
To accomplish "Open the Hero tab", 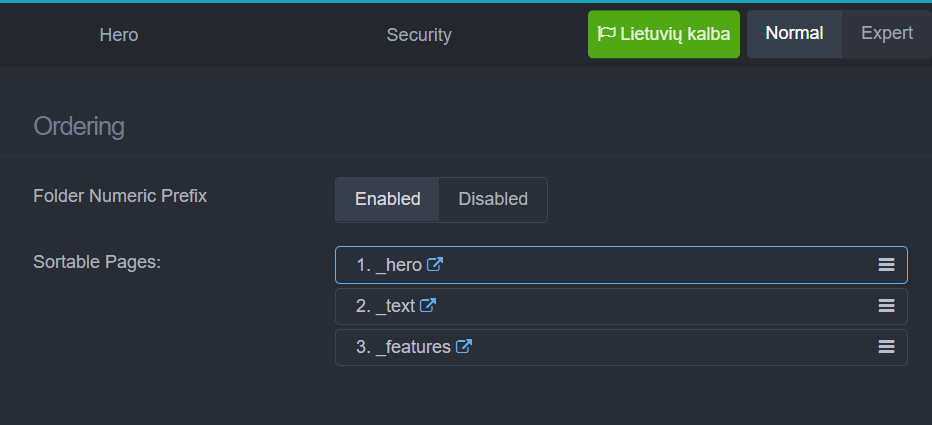I will click(119, 35).
